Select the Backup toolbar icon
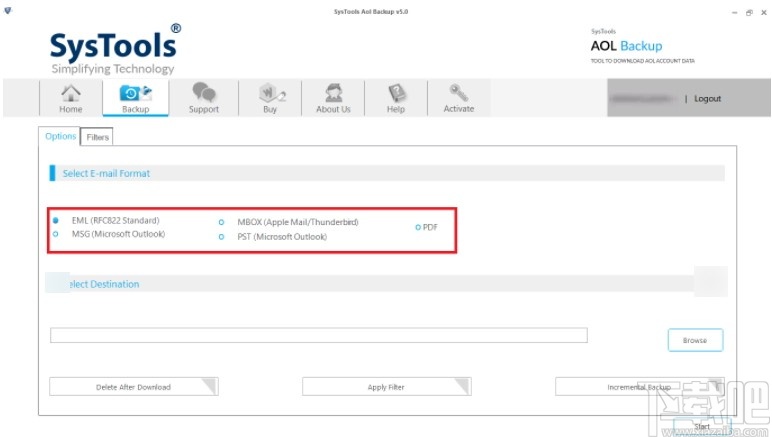 135,98
